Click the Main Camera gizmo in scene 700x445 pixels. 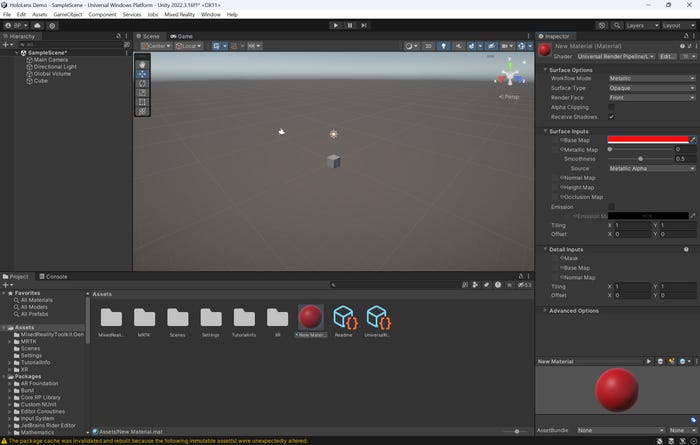point(281,131)
